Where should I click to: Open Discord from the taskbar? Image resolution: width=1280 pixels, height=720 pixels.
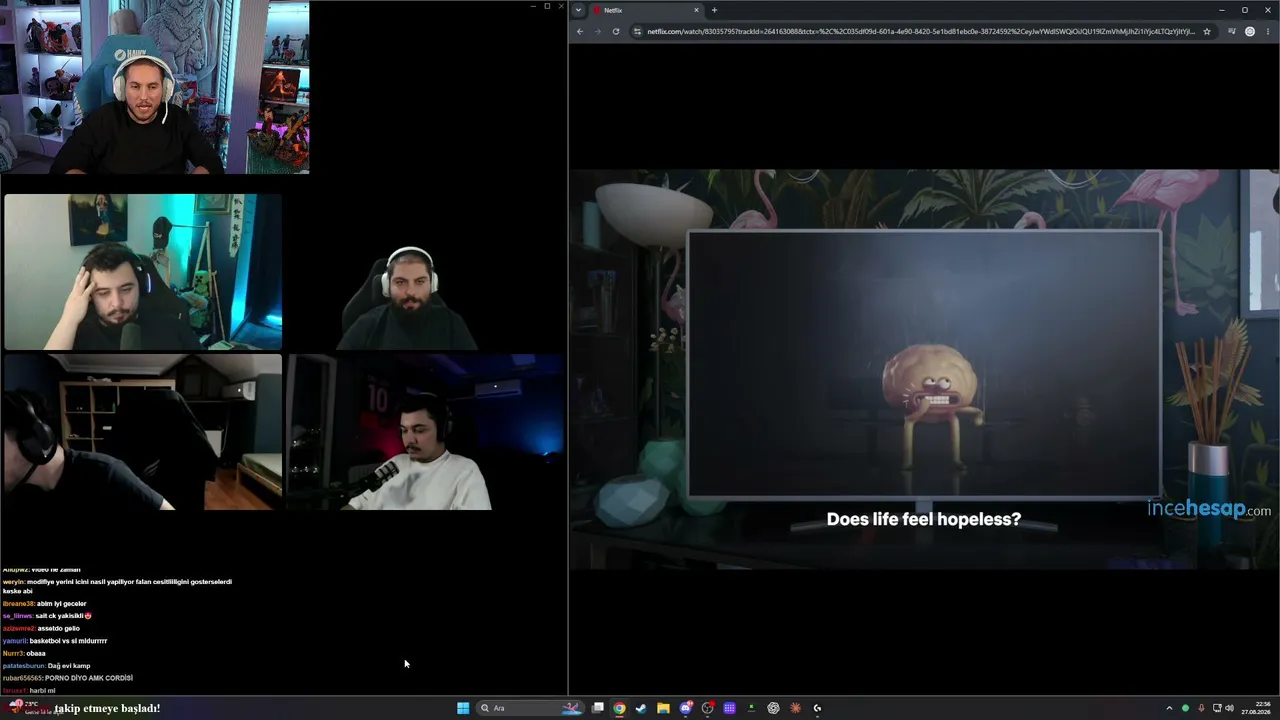click(x=686, y=708)
